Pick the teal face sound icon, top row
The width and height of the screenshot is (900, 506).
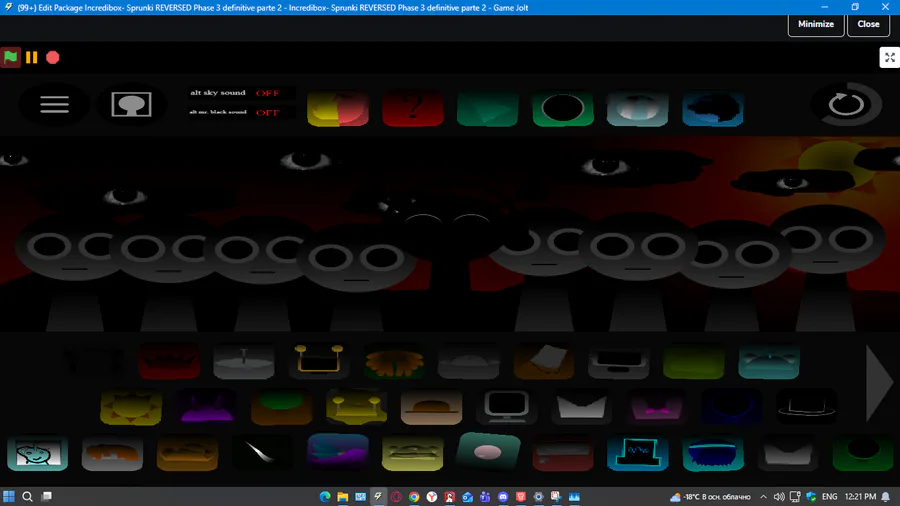pyautogui.click(x=769, y=361)
